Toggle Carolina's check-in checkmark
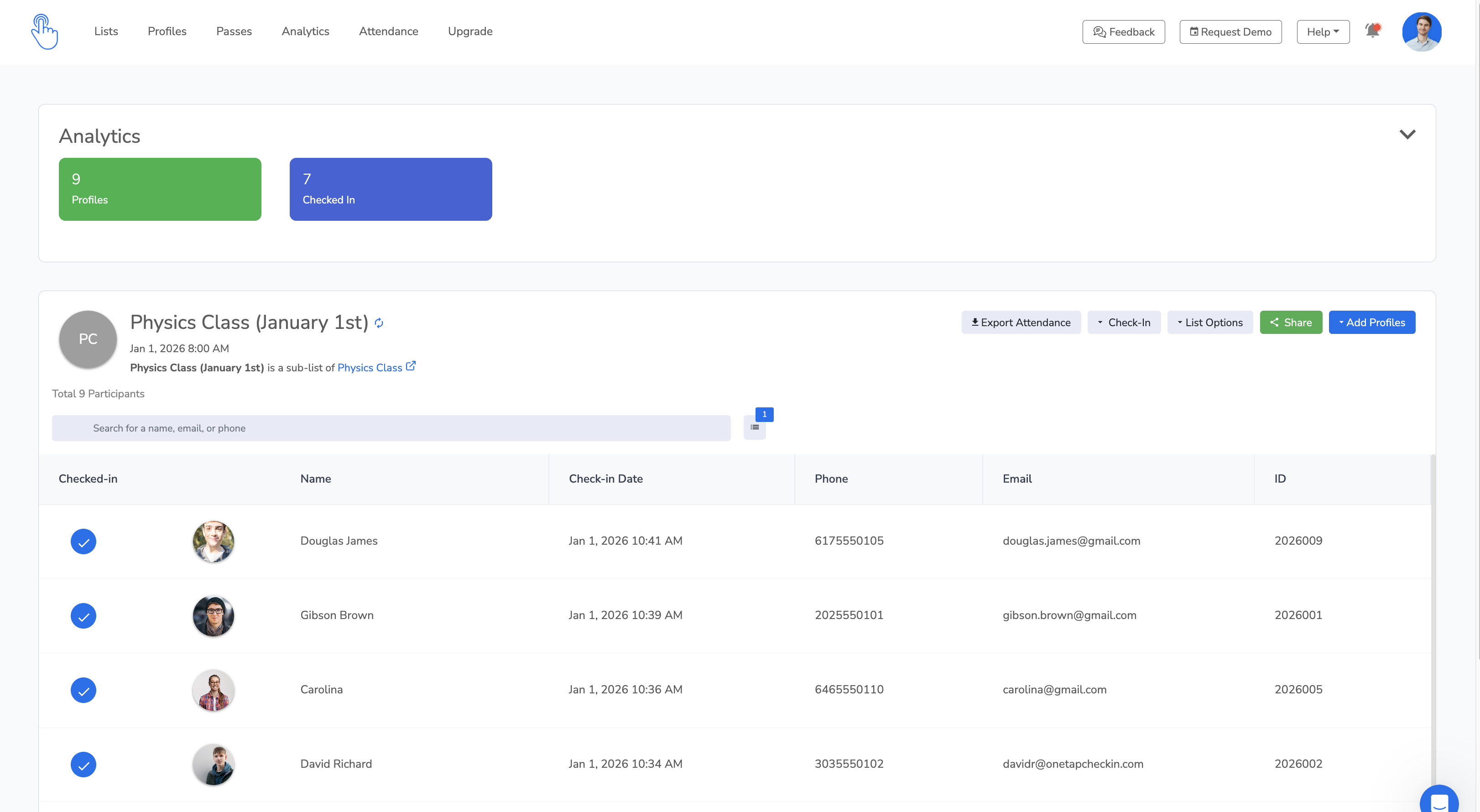This screenshot has height=812, width=1480. (83, 690)
